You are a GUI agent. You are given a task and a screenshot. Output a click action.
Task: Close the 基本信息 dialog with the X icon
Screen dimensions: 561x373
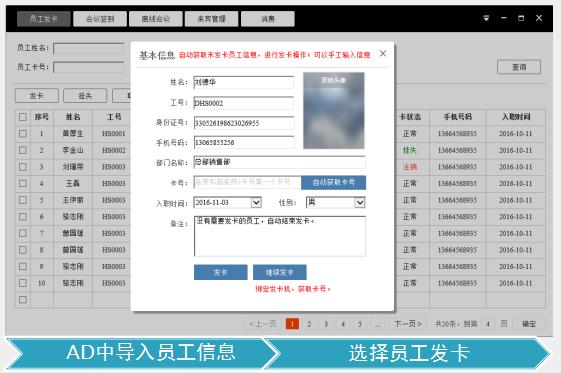tap(383, 53)
